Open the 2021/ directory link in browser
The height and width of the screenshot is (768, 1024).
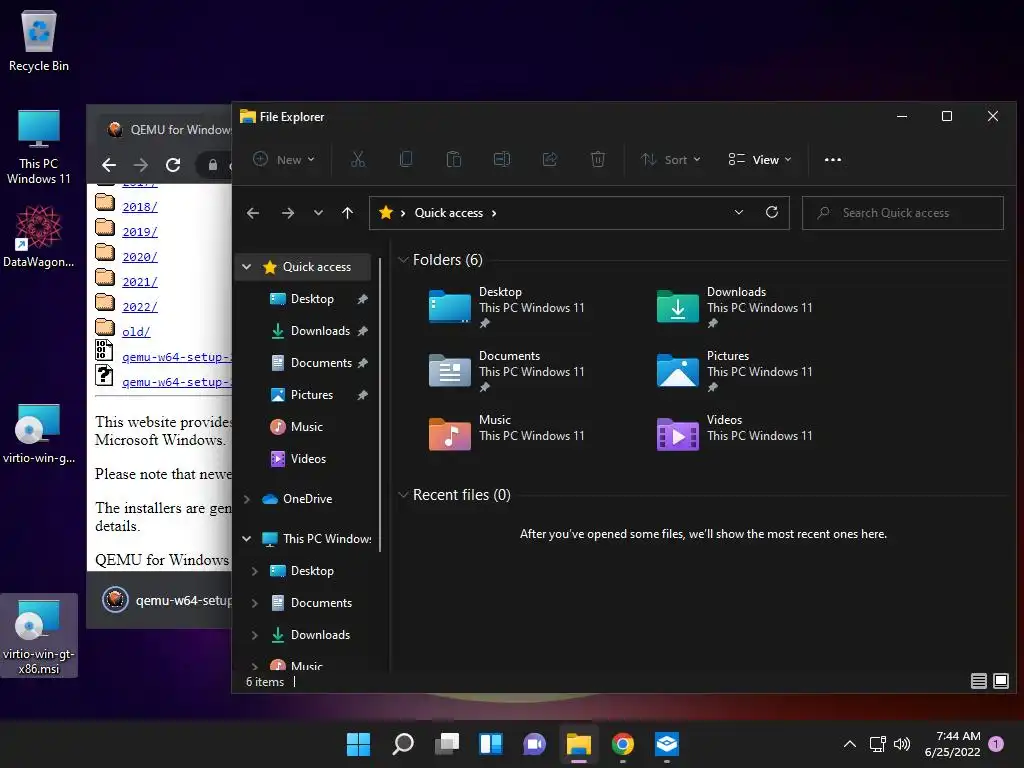point(140,282)
